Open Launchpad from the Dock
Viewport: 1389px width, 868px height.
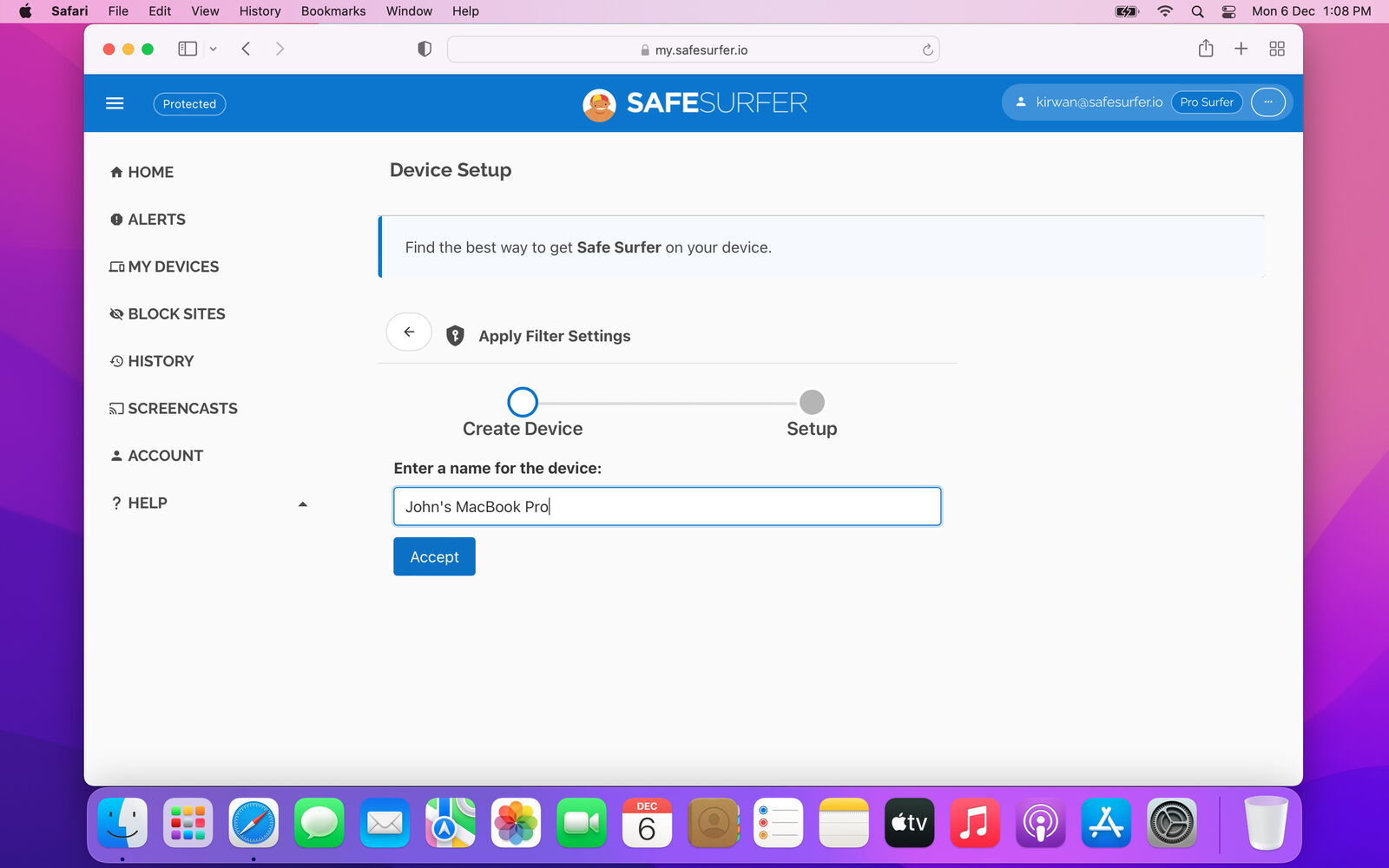tap(188, 822)
